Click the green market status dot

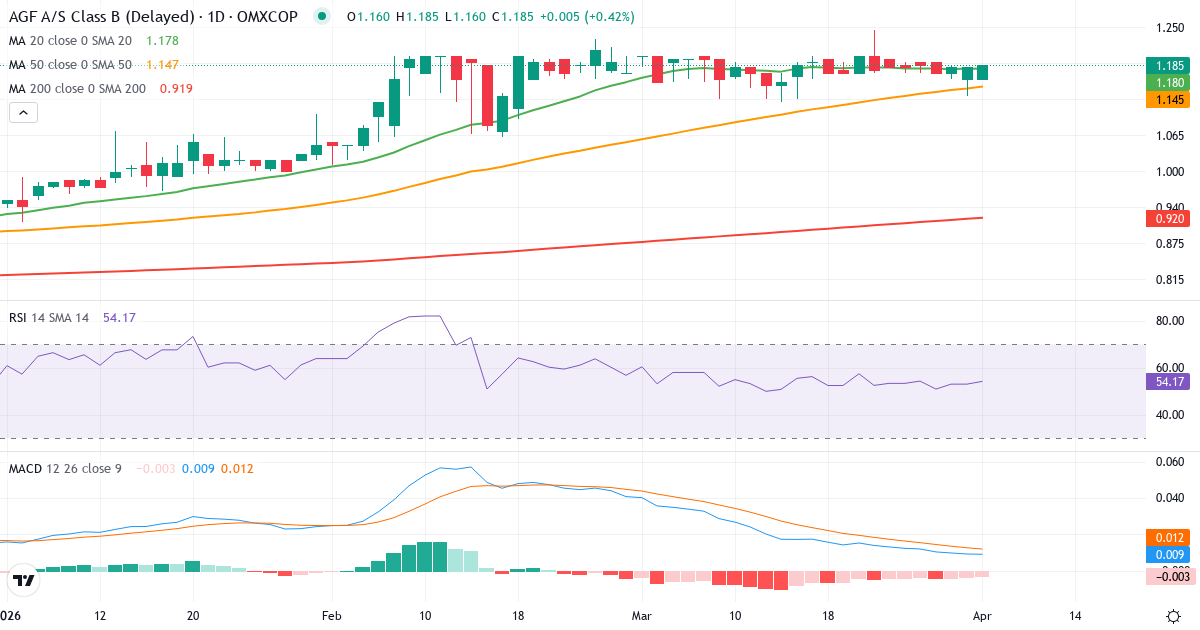318,16
